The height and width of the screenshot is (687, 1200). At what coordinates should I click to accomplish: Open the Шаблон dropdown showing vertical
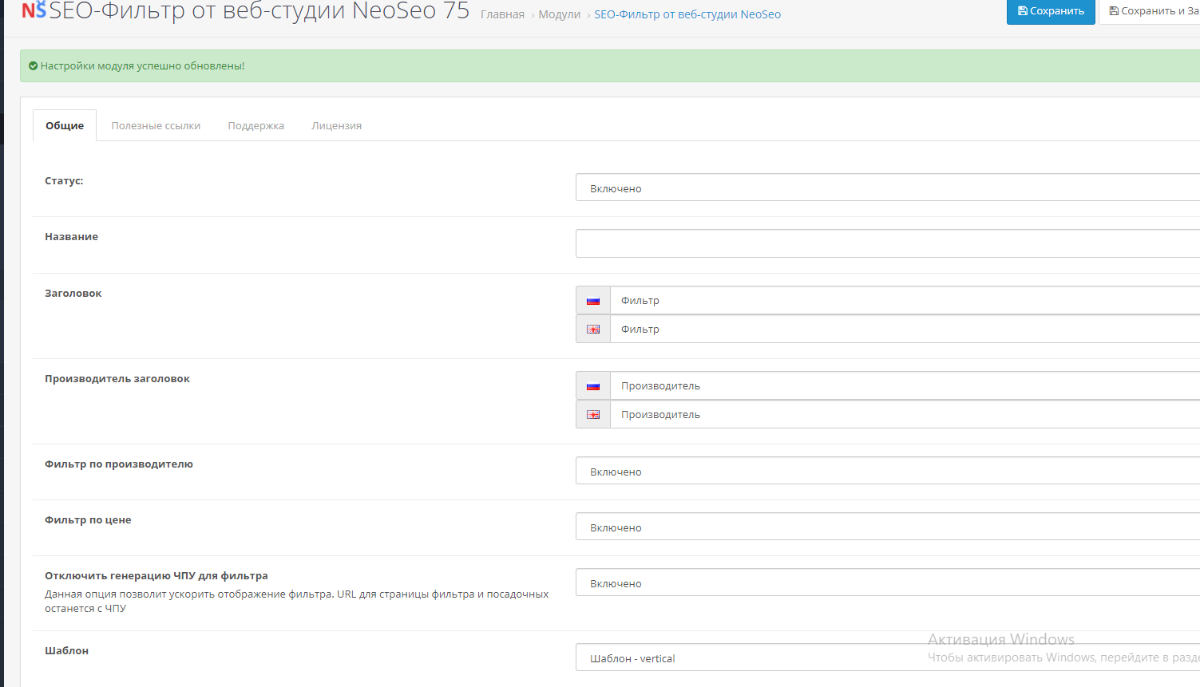[x=888, y=658]
